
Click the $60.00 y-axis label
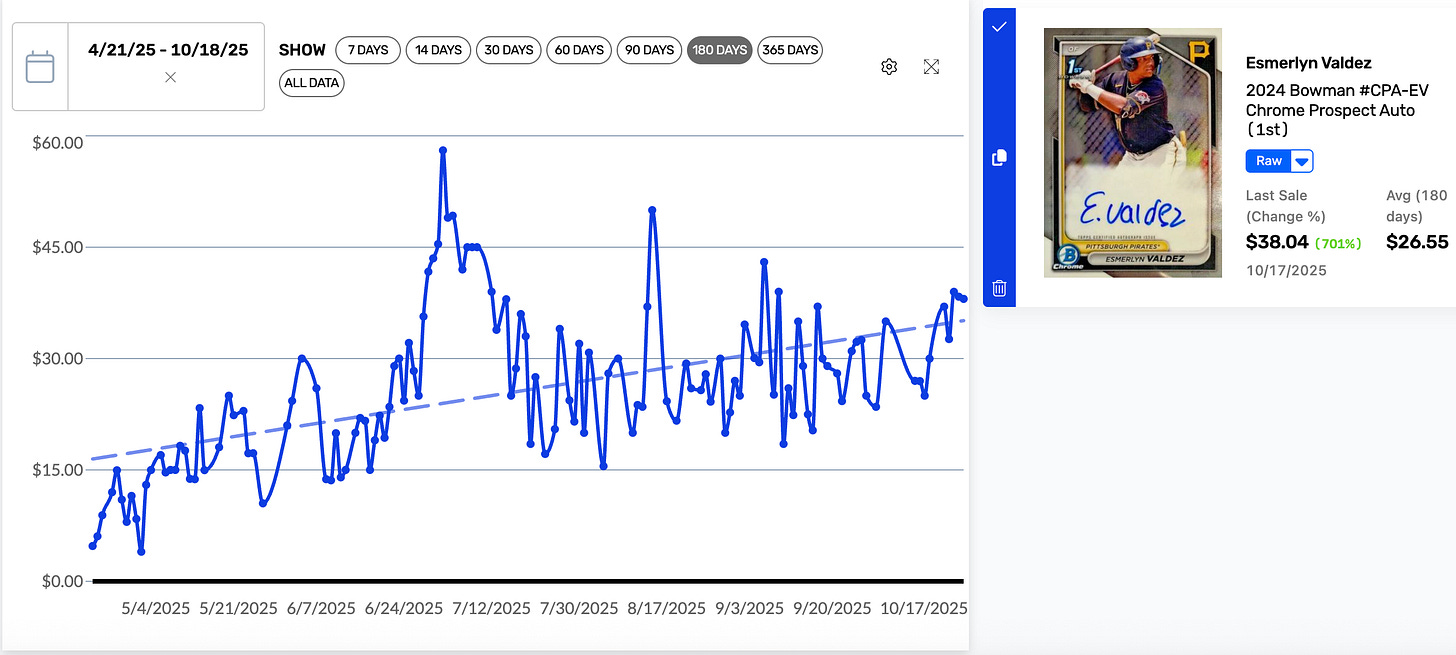[x=59, y=142]
